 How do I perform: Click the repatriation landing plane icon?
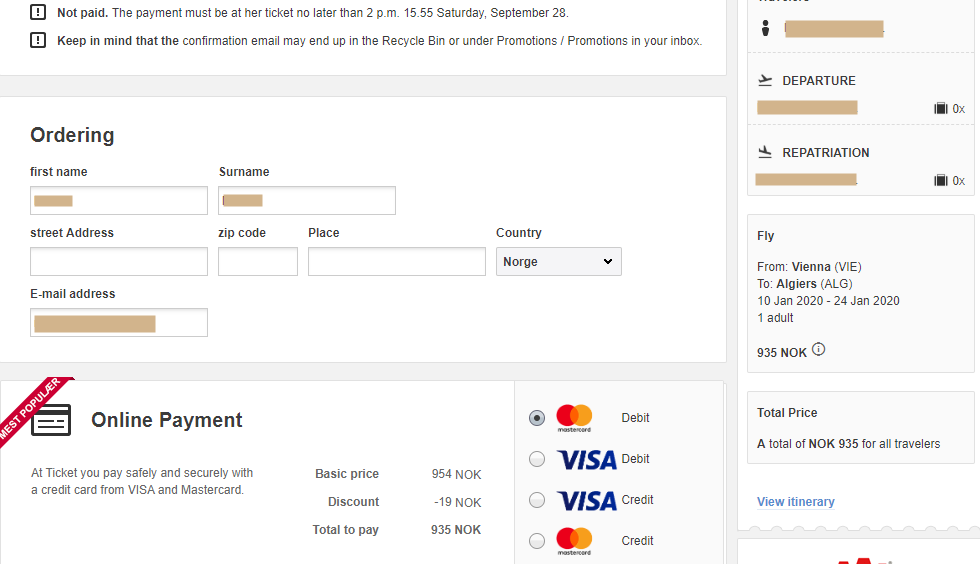pyautogui.click(x=765, y=152)
